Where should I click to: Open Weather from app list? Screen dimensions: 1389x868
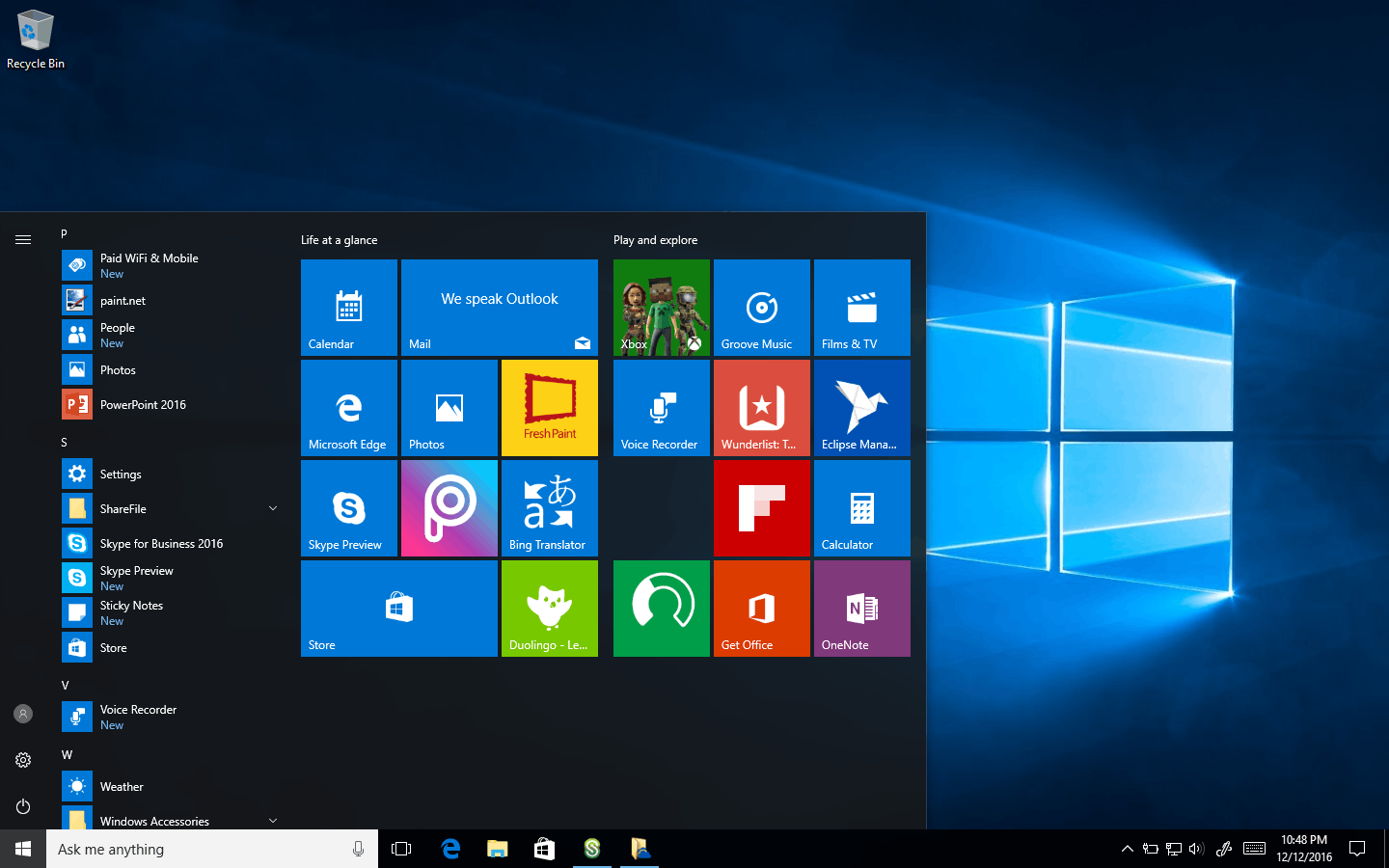(x=174, y=786)
